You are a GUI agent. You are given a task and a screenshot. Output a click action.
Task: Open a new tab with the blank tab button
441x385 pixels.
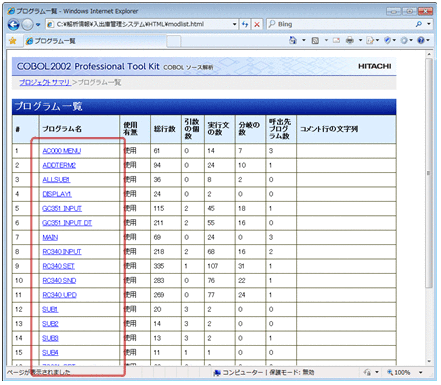pos(174,41)
